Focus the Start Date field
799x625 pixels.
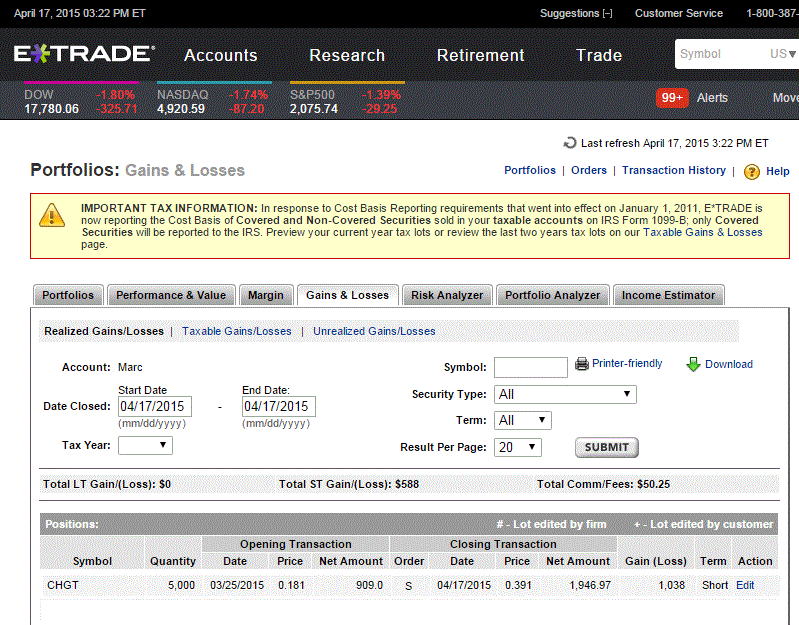pyautogui.click(x=155, y=406)
